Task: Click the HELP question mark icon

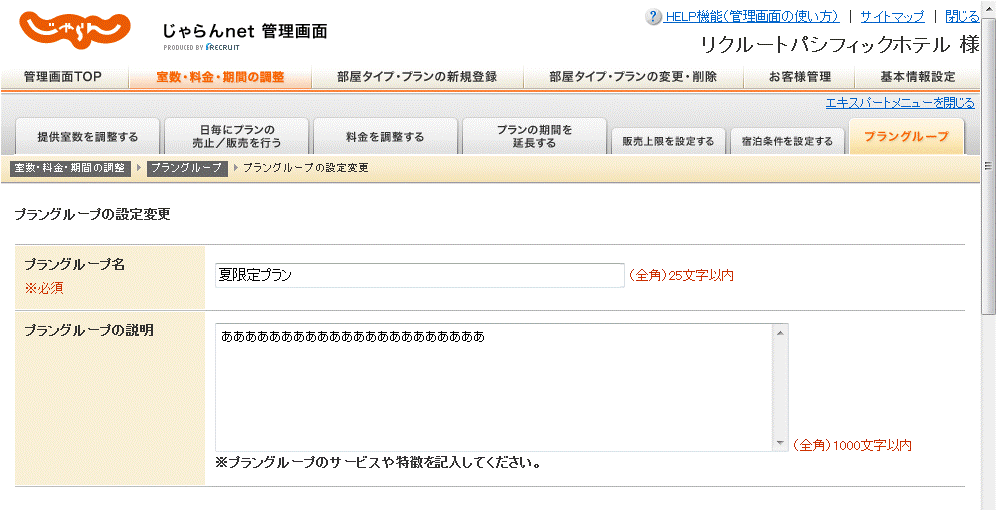Action: (653, 17)
